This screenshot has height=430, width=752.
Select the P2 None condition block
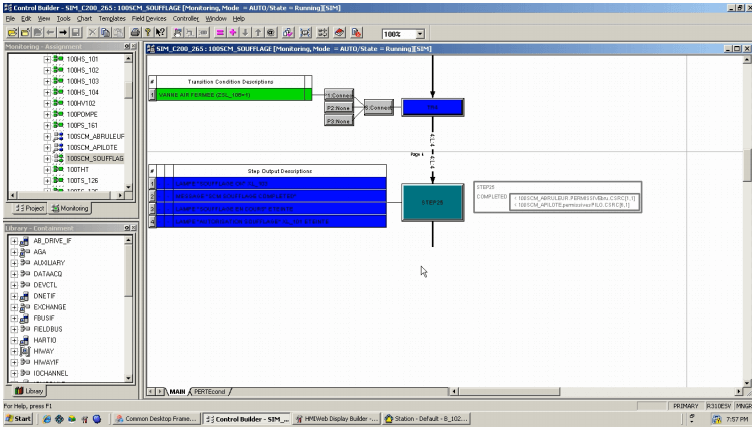coord(337,107)
